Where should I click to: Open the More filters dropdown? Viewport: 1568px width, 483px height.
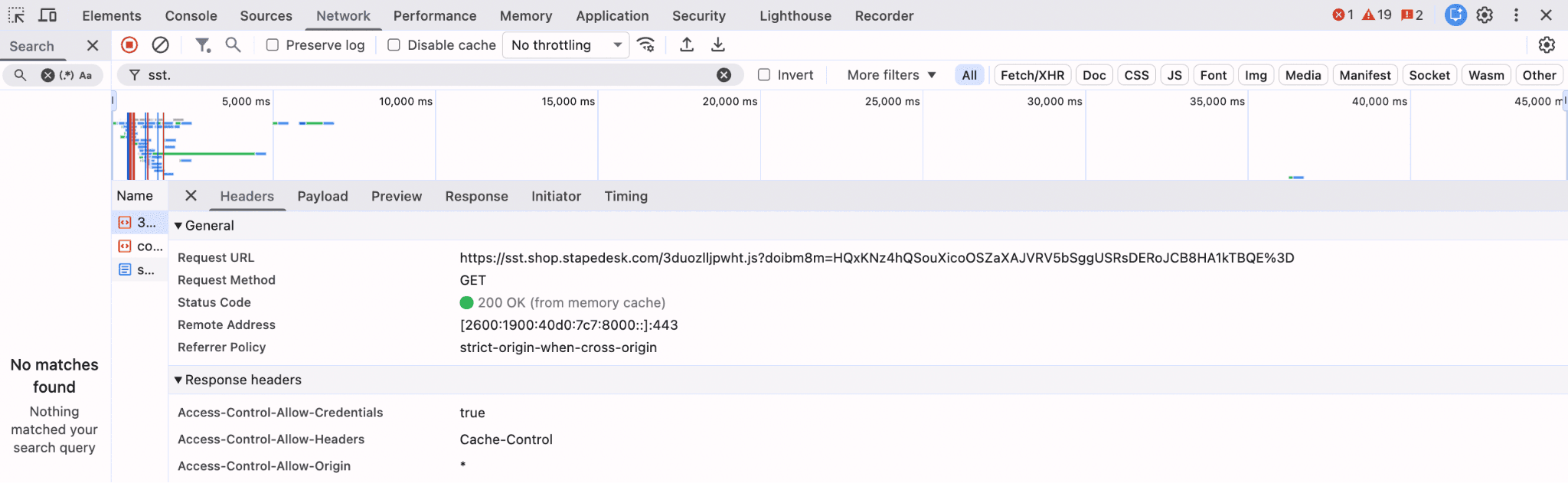(x=891, y=75)
